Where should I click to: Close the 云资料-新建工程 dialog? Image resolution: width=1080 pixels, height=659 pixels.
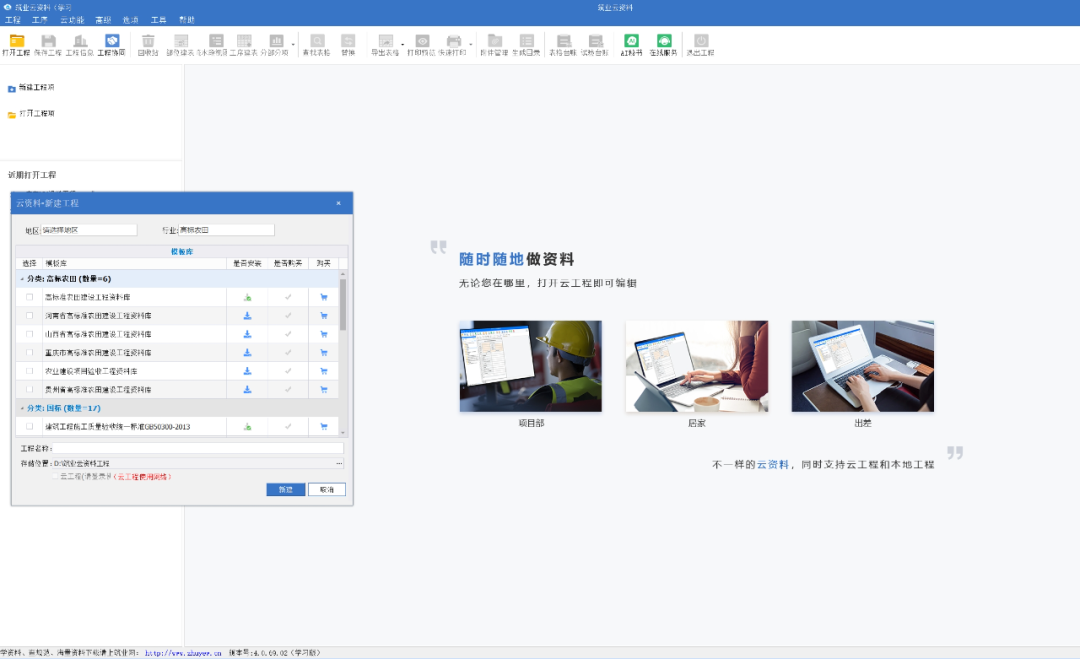[x=338, y=203]
